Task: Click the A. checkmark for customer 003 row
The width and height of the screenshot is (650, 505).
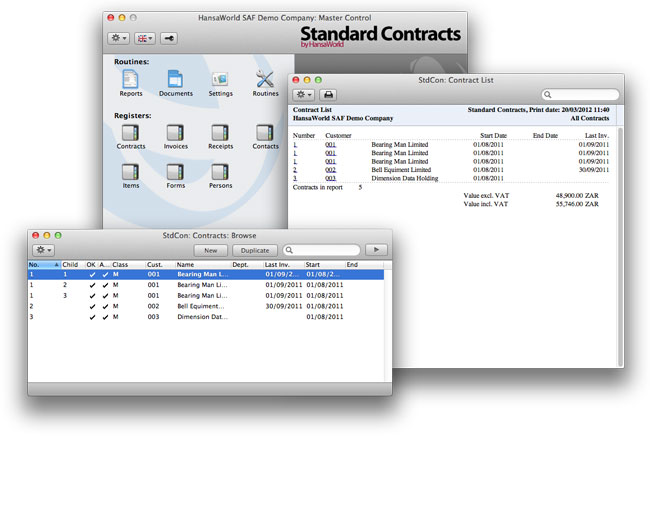Action: pos(105,317)
